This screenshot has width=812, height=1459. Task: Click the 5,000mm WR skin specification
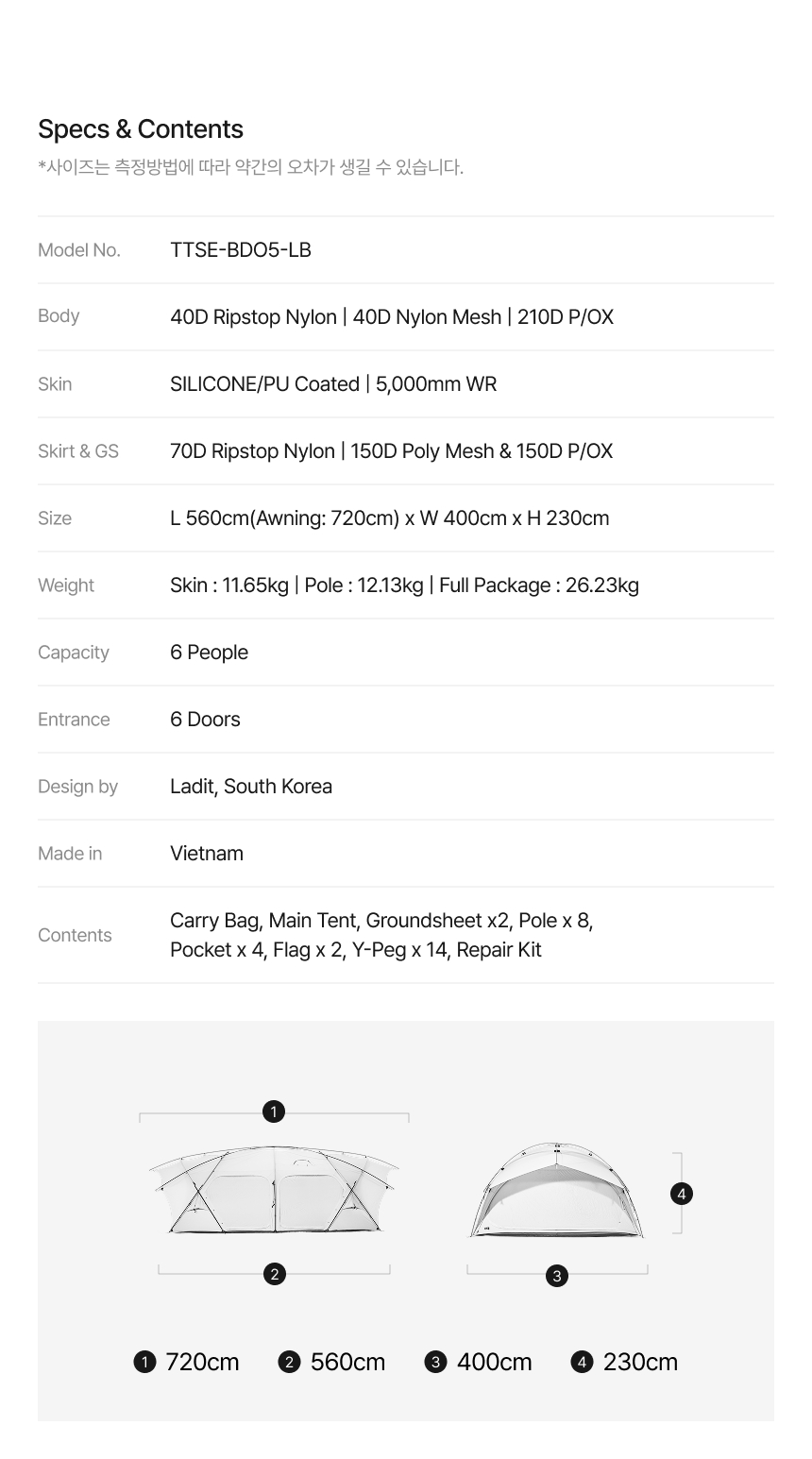(436, 384)
